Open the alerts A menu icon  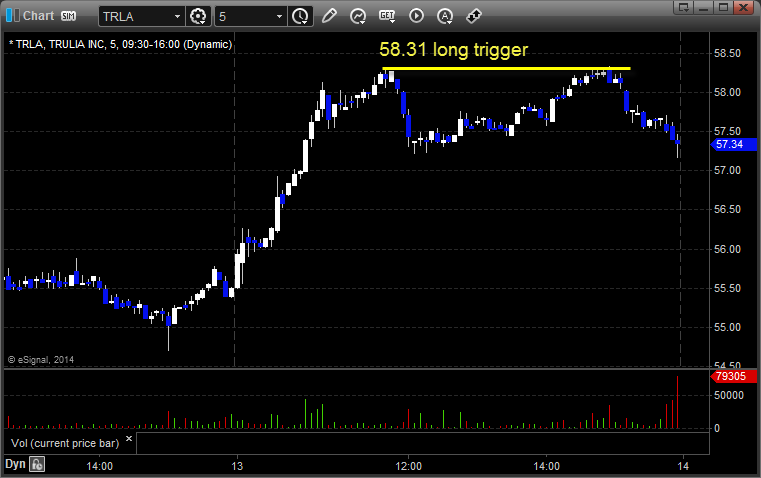tap(445, 16)
